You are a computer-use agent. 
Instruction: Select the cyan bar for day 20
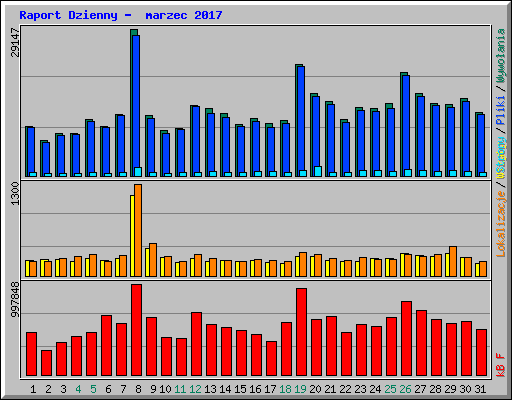pyautogui.click(x=318, y=171)
